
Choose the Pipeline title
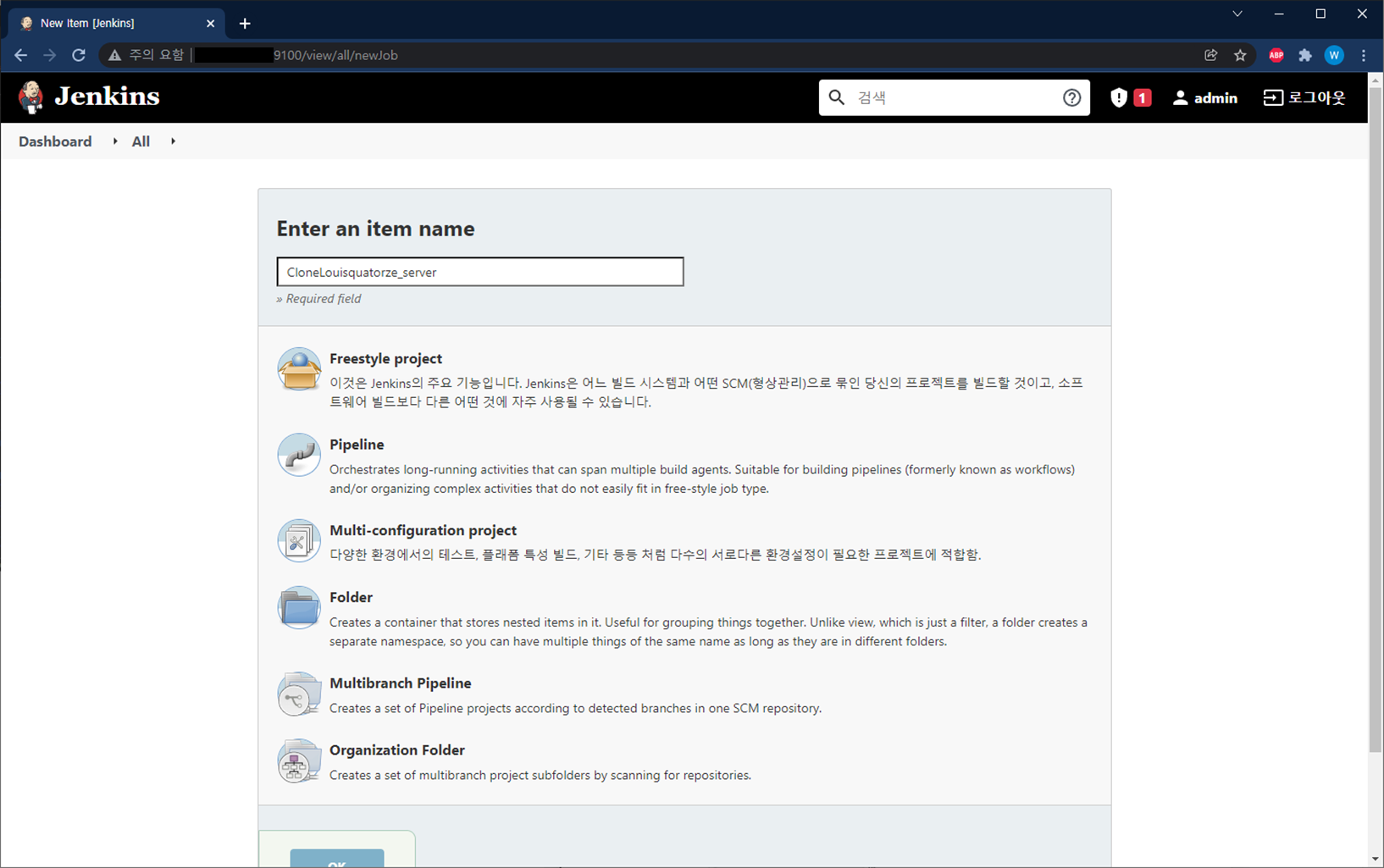coord(357,444)
